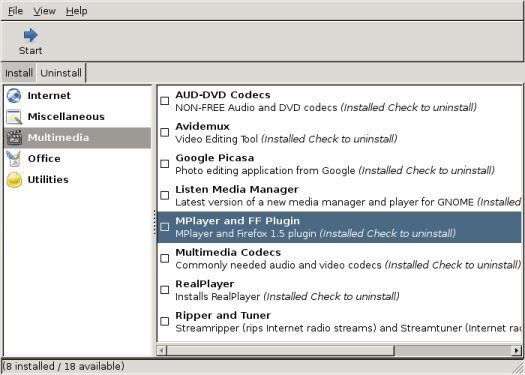
Task: Select the Internet category label
Action: click(x=49, y=96)
